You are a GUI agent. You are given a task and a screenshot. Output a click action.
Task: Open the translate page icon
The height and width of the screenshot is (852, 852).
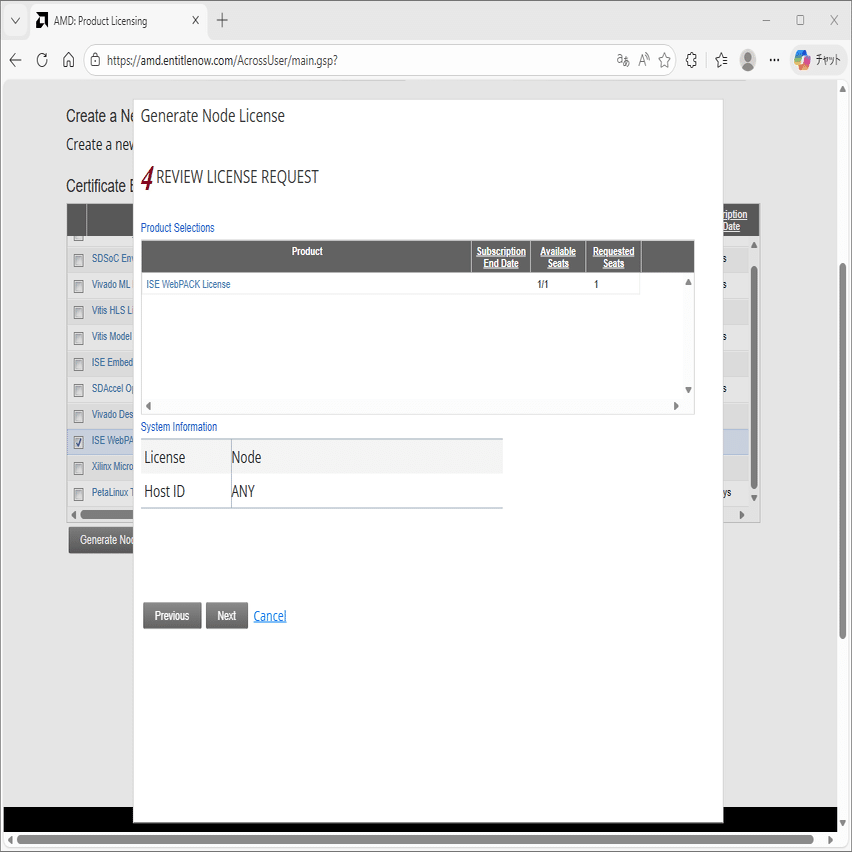tap(623, 60)
